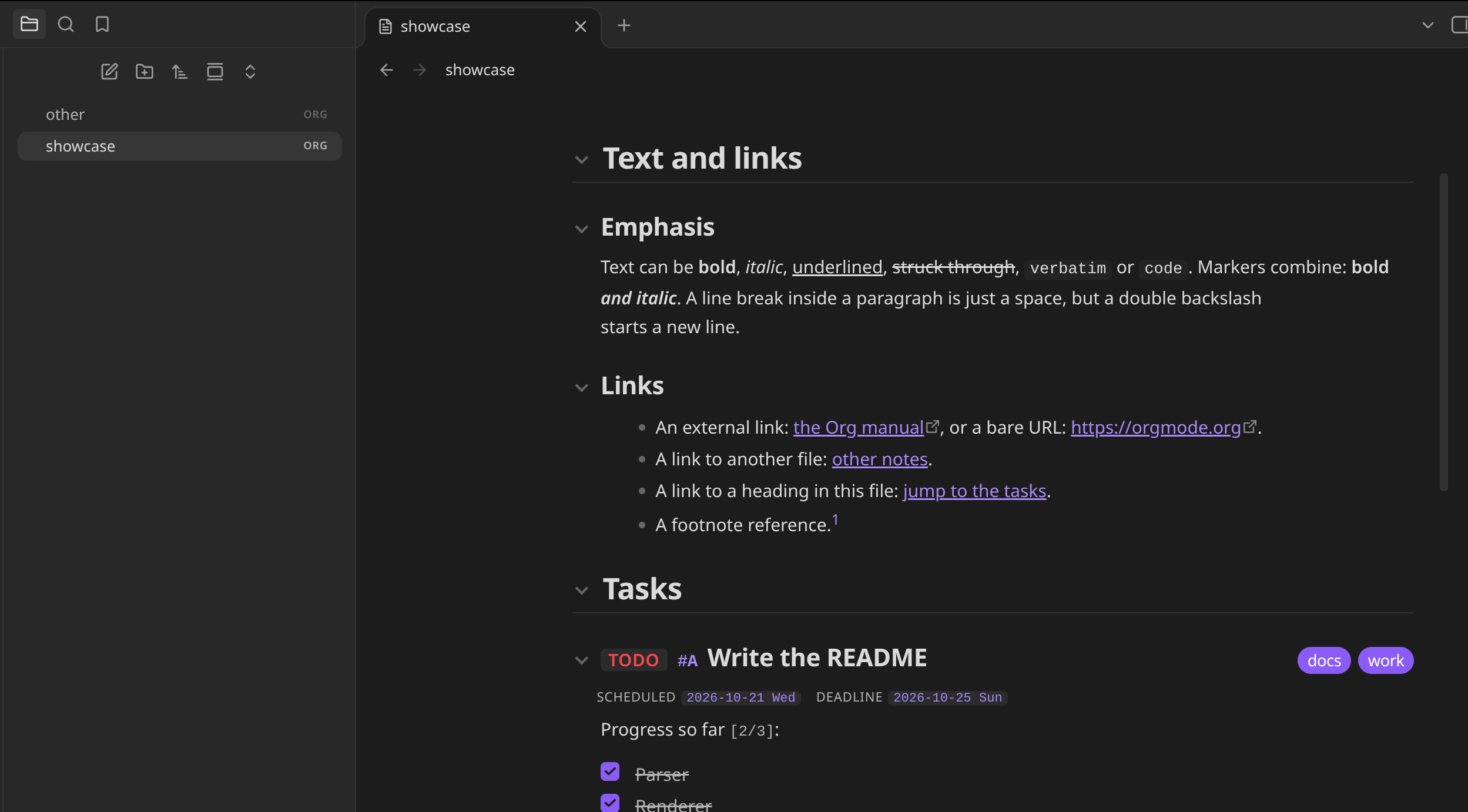1468x812 pixels.
Task: Click the deadline date 2026-10-25 Sun
Action: click(947, 697)
